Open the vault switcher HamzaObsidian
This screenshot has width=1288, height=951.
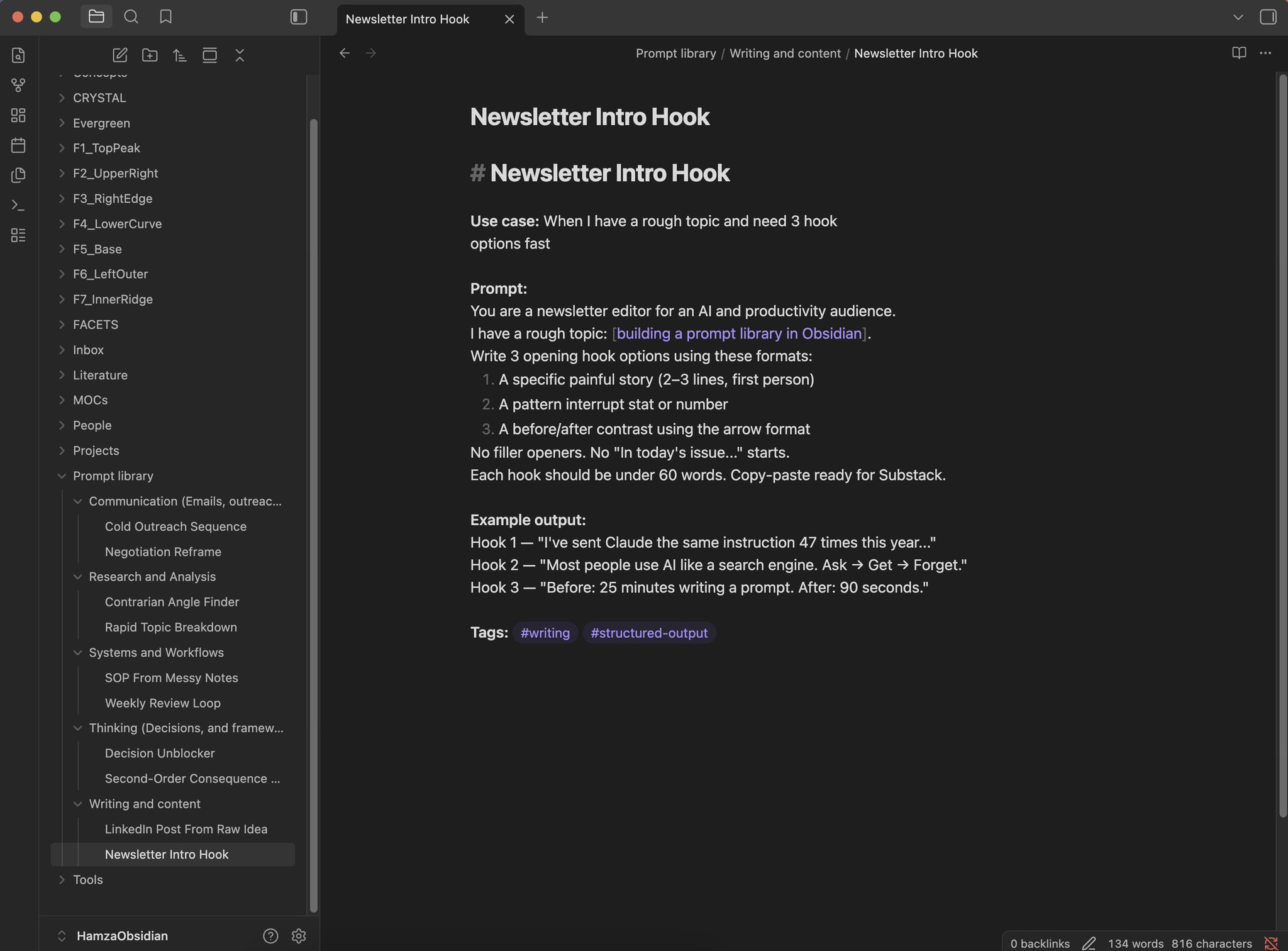[x=122, y=936]
